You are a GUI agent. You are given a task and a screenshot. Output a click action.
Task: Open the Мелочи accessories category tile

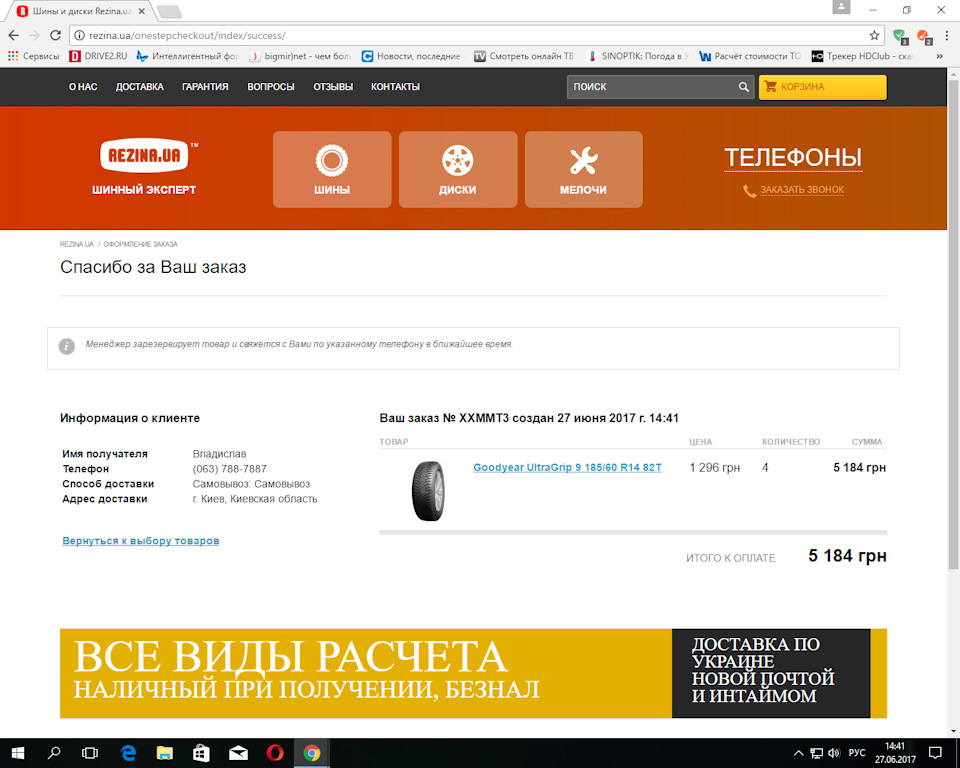[583, 169]
